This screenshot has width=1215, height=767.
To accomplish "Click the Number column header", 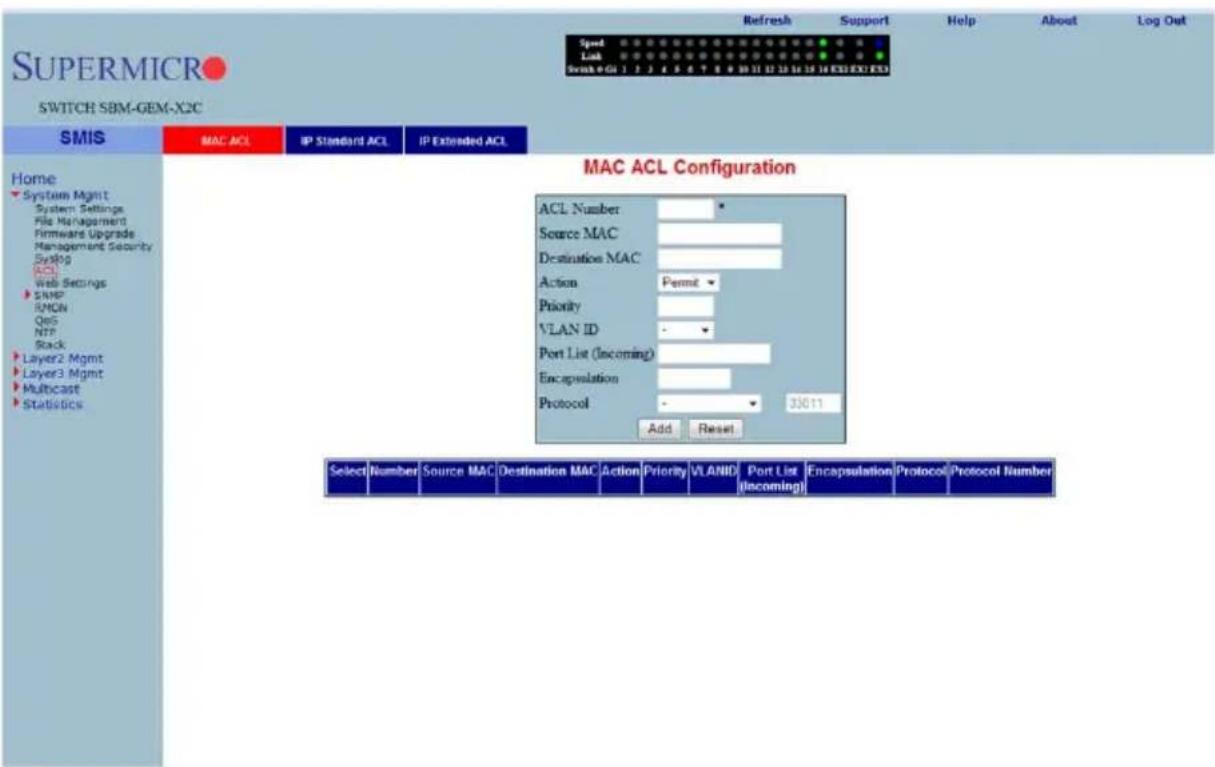I will [x=393, y=478].
